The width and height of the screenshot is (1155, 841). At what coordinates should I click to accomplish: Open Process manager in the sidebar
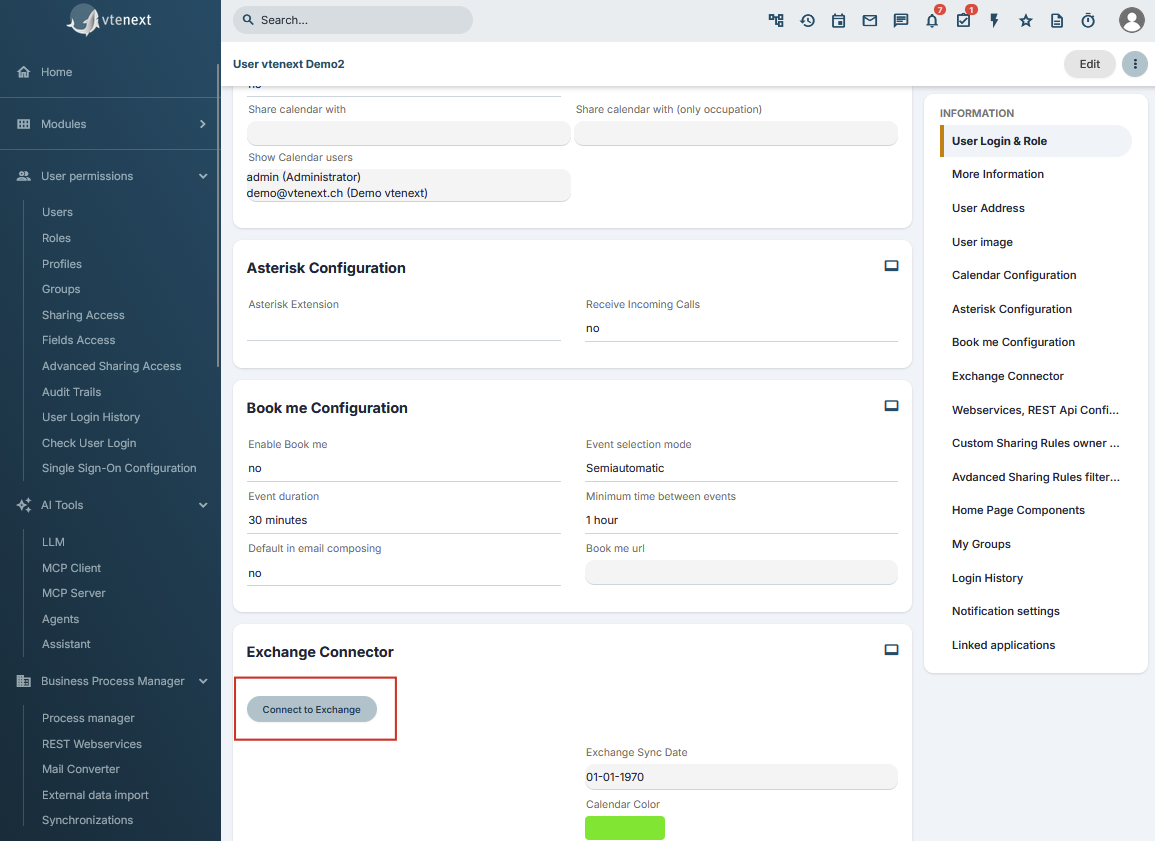88,718
